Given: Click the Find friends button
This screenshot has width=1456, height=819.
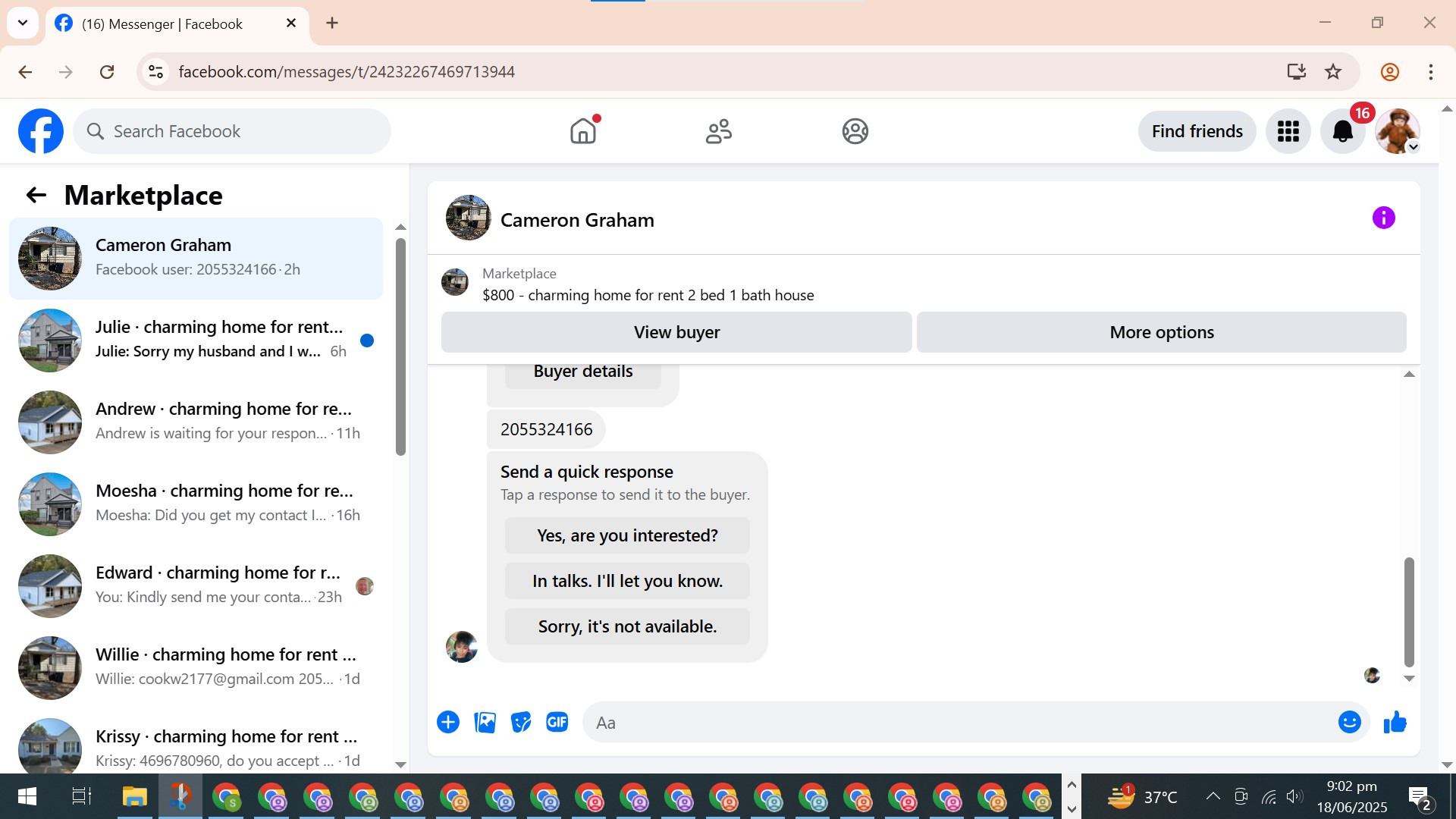Looking at the screenshot, I should coord(1197,131).
